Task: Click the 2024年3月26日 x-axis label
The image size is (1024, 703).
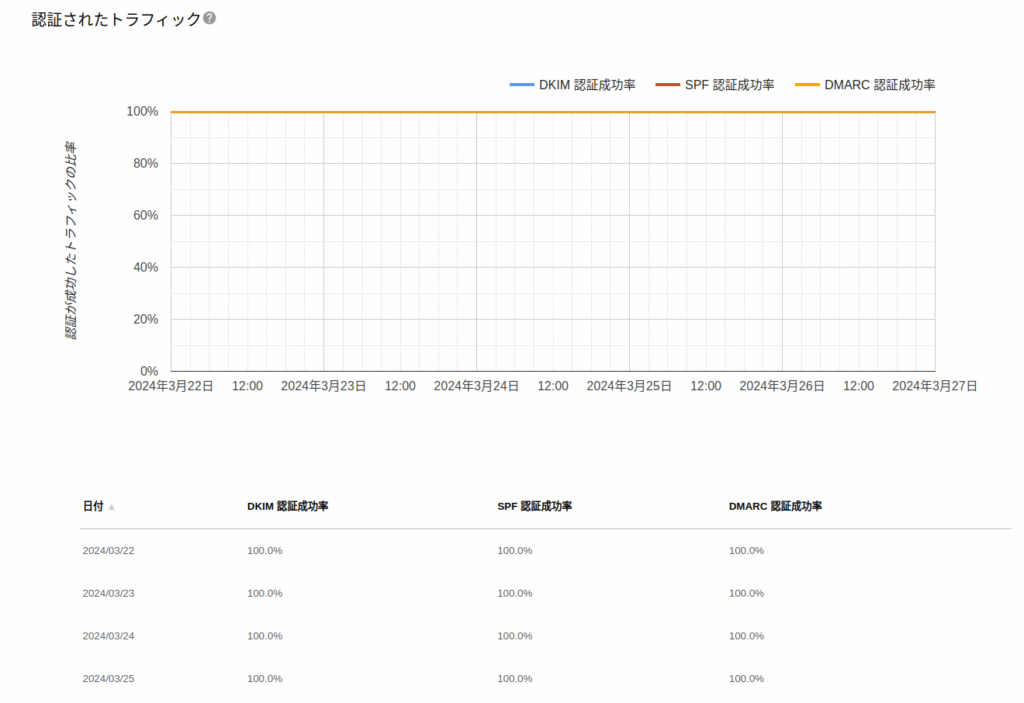Action: 781,386
